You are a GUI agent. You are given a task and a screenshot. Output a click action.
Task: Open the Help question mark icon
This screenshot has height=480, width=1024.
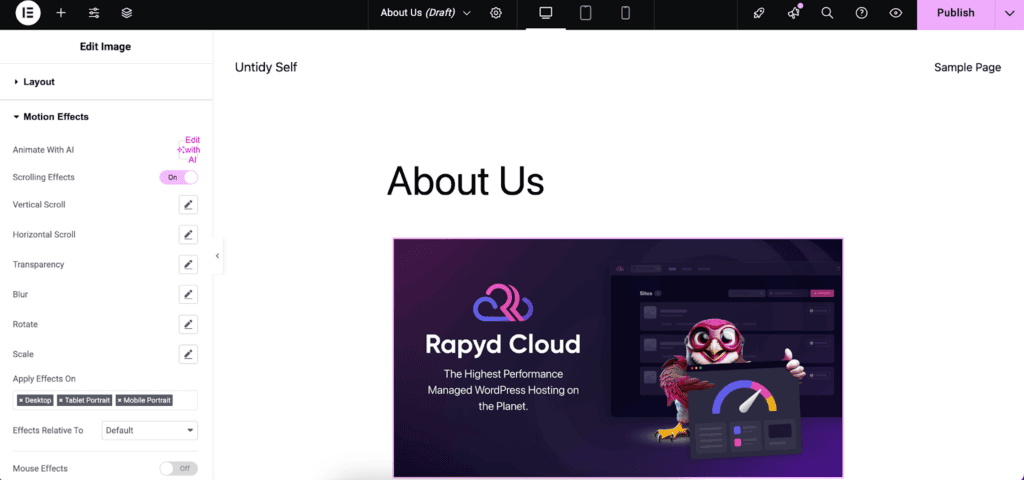click(861, 13)
